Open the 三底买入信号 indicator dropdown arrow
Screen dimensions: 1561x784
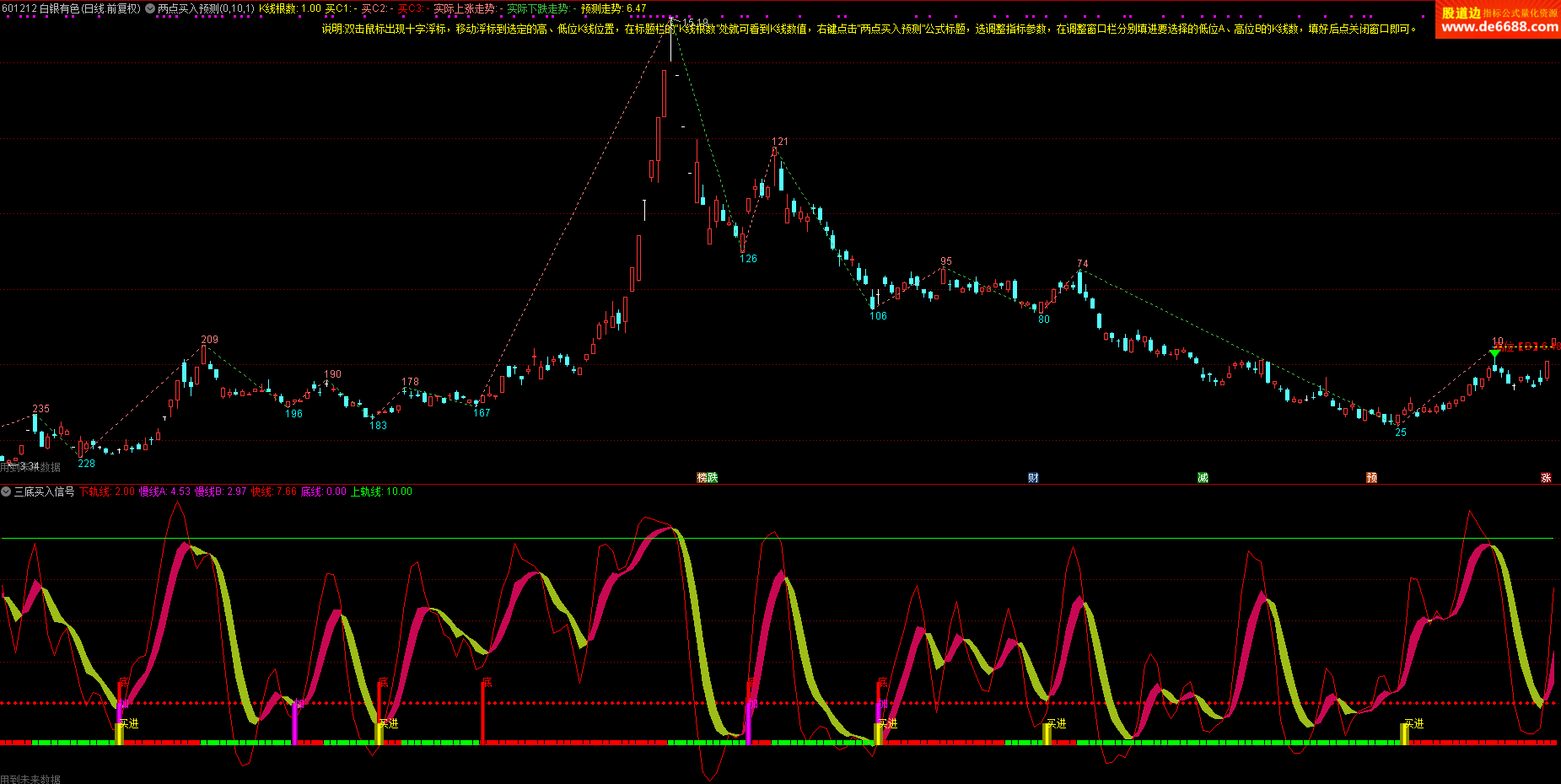6,491
